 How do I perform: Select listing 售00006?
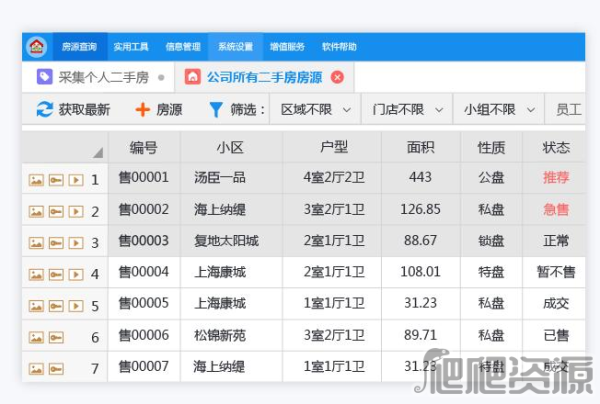click(144, 335)
